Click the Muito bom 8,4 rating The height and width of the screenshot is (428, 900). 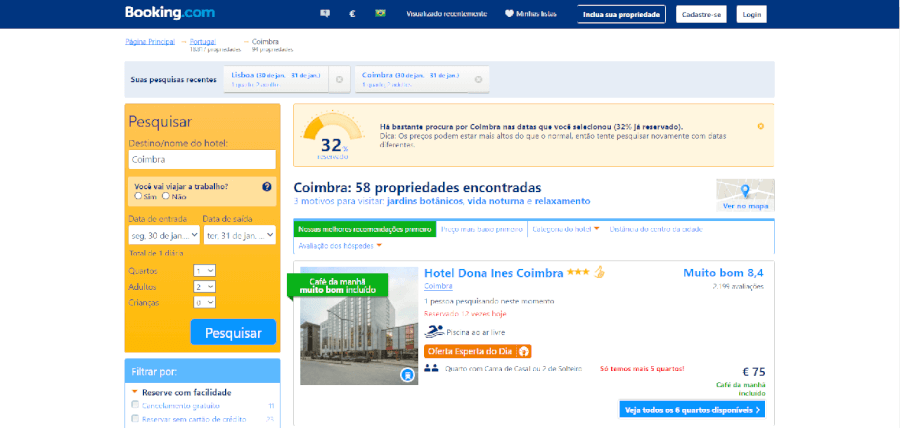click(723, 273)
